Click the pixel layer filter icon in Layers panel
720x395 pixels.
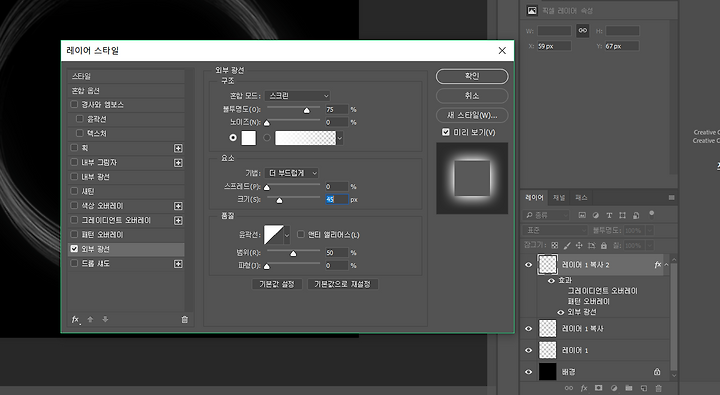pyautogui.click(x=582, y=215)
